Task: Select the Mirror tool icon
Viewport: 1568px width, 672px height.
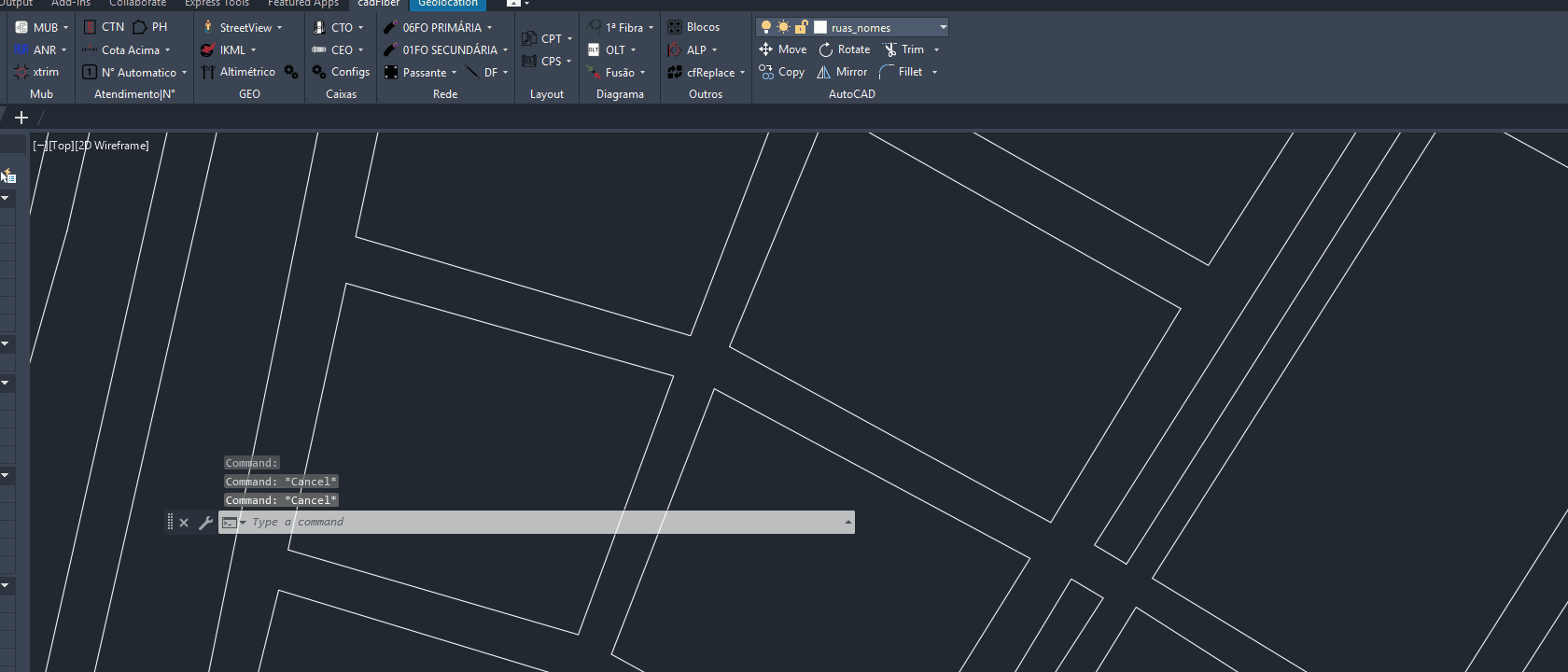Action: point(823,72)
